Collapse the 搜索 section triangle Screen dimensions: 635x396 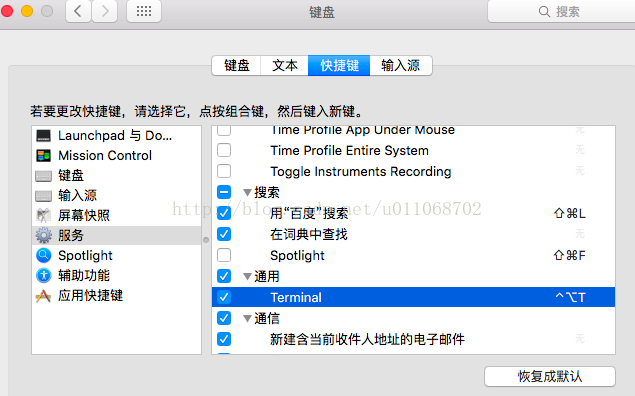pyautogui.click(x=247, y=192)
